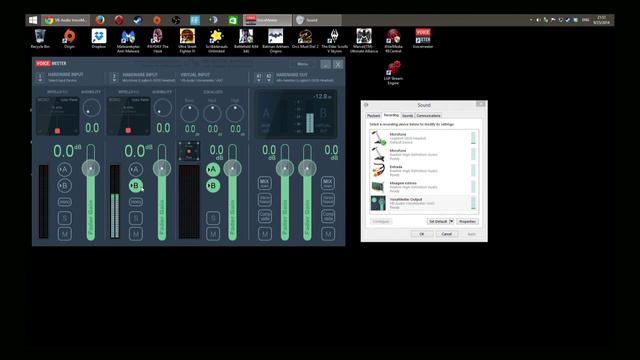Screen dimensions: 640x360
Task: Switch to Firefox on the taskbar
Action: (x=100, y=20)
